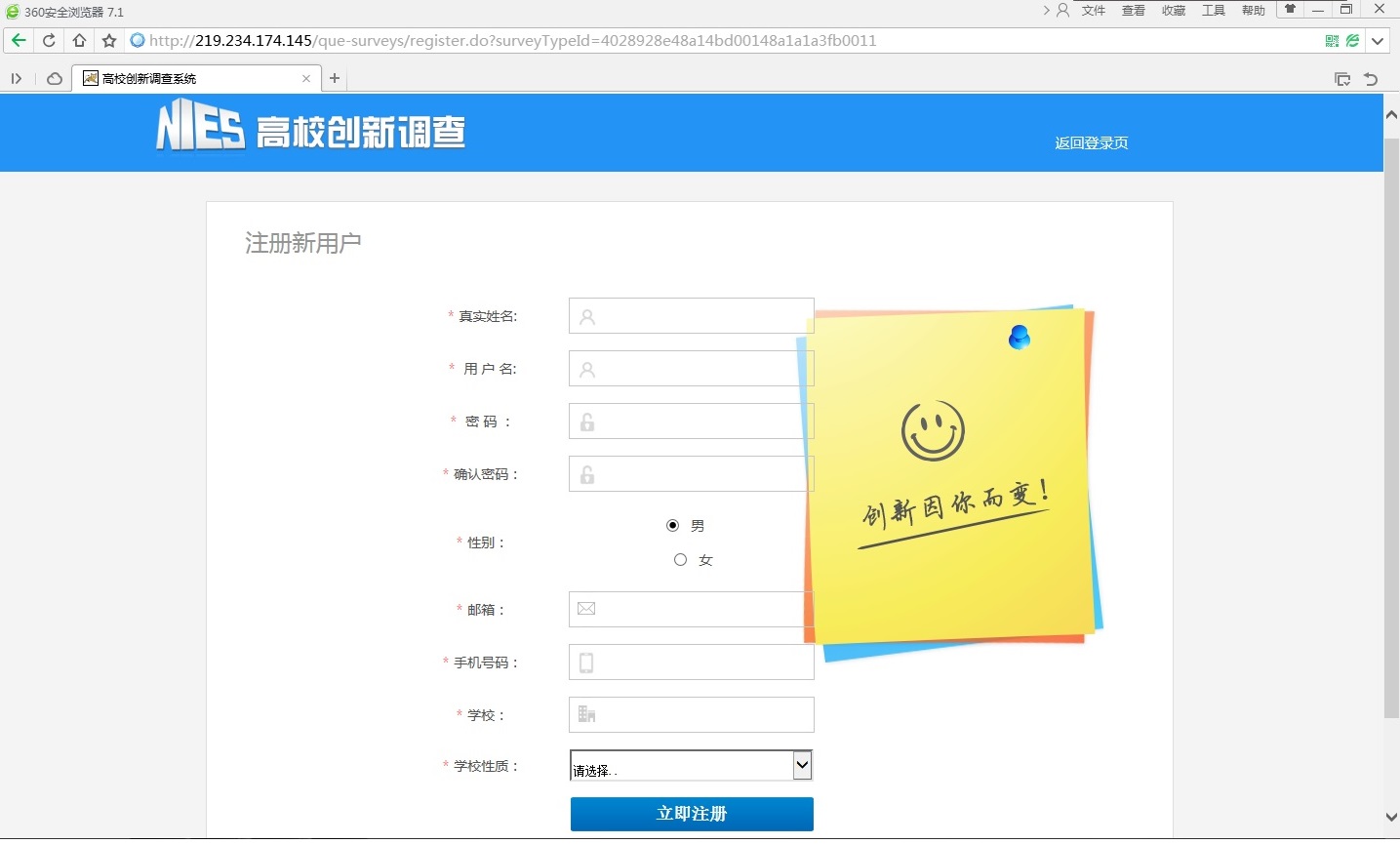Screen dimensions: 1400x844
Task: Expand the address bar history dropdown
Action: [x=1378, y=40]
